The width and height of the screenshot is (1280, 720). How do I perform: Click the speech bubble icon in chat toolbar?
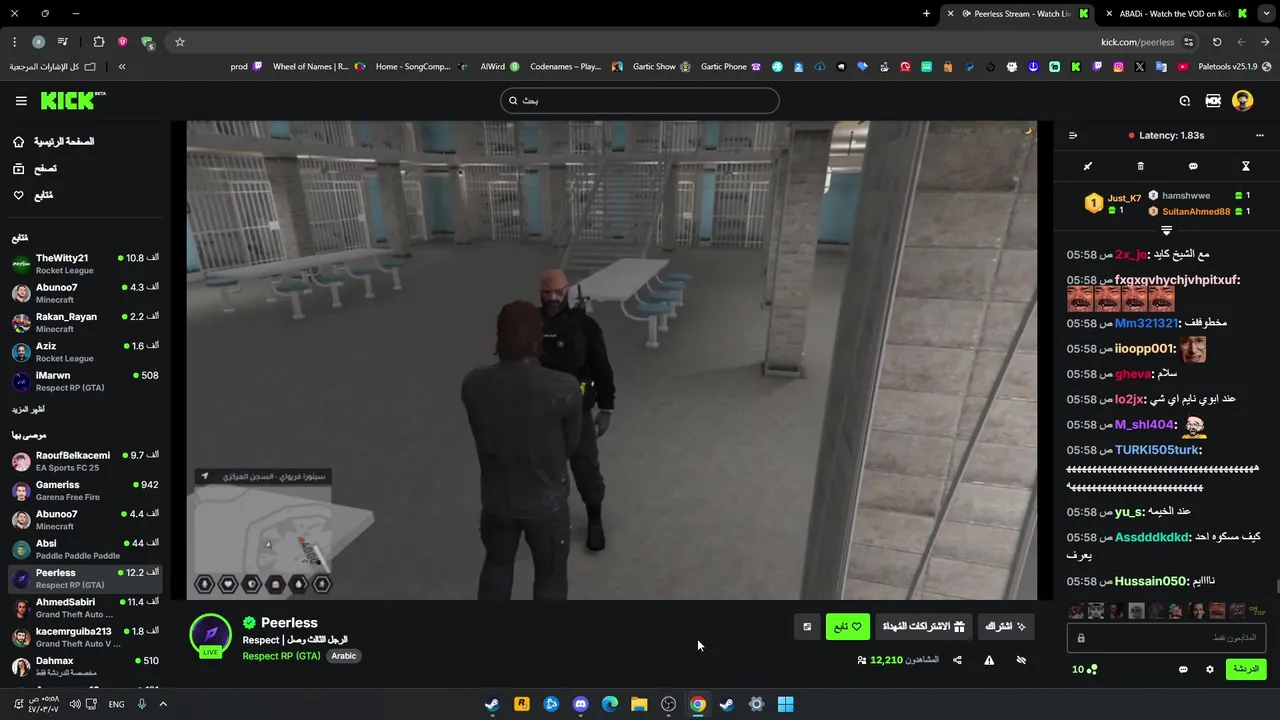[1193, 166]
